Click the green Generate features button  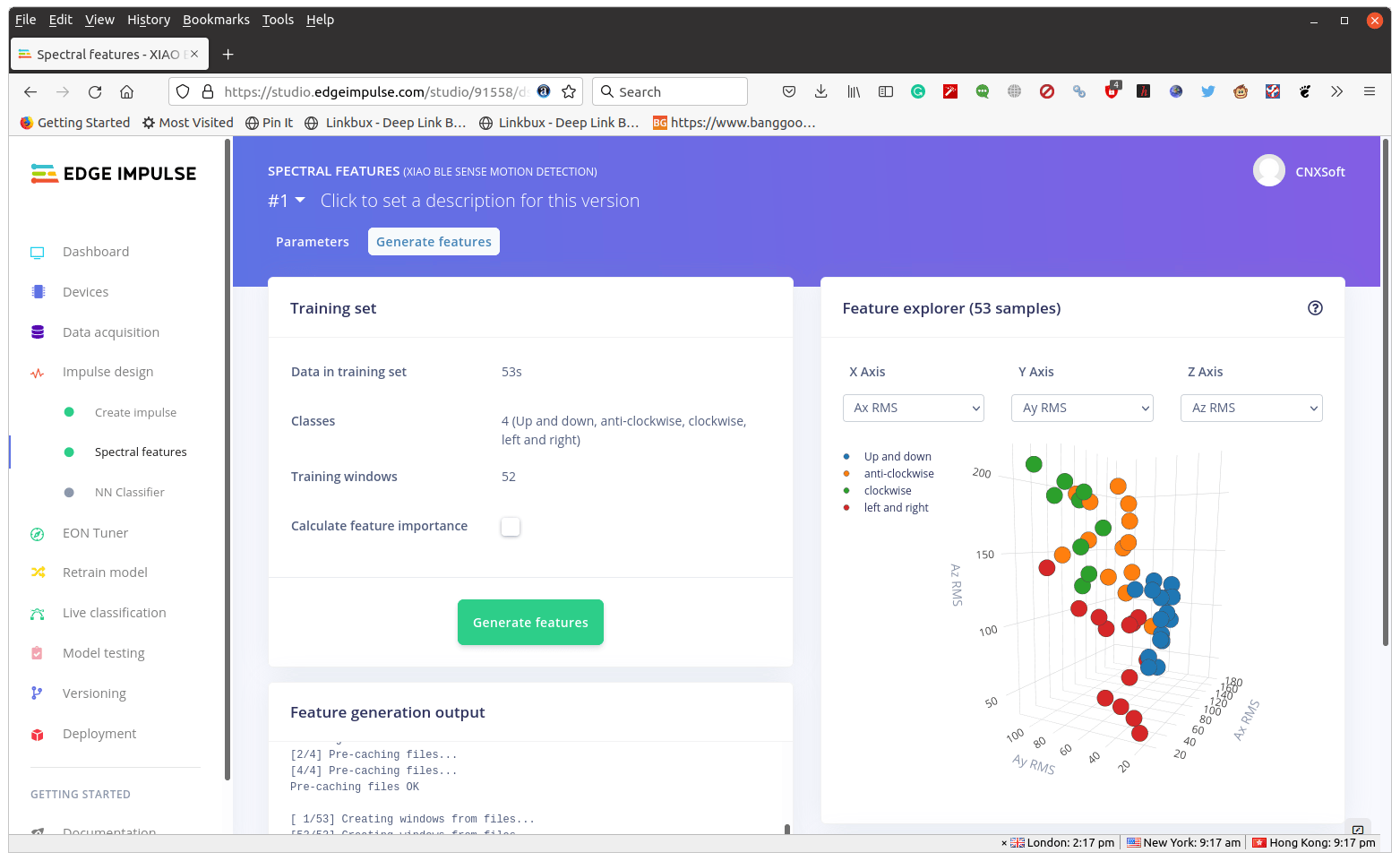click(530, 623)
